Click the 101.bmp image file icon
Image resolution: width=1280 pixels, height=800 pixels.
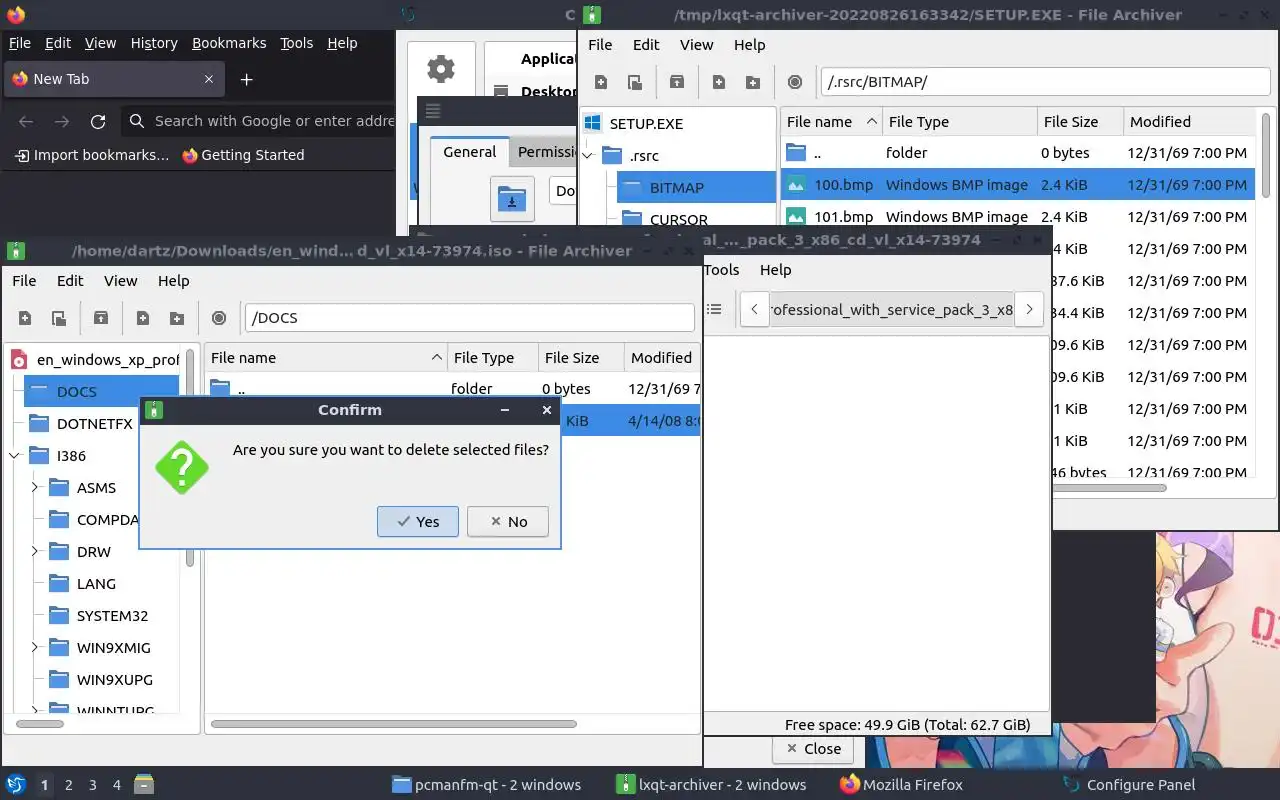click(x=796, y=216)
